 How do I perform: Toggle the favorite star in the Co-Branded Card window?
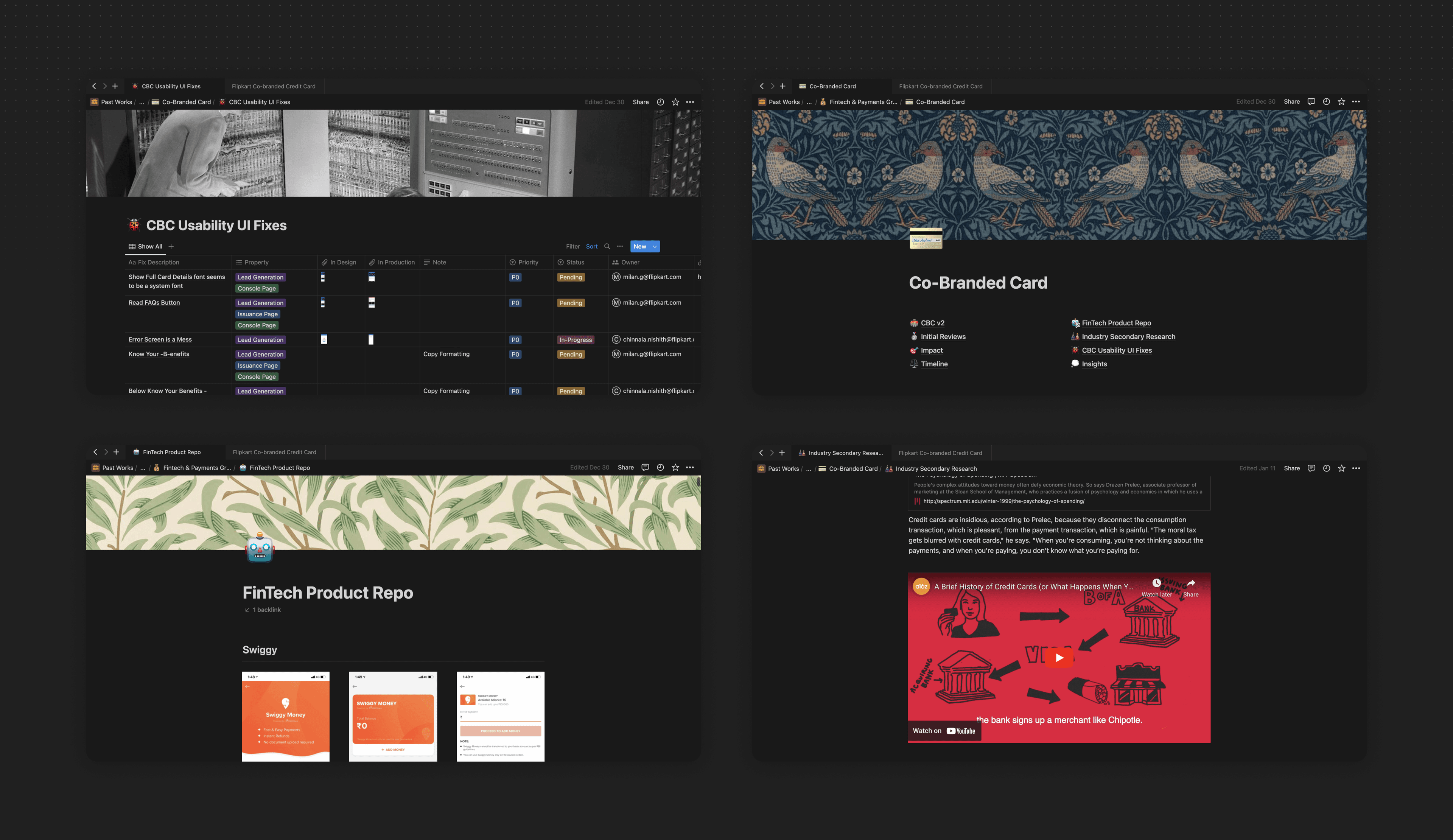[x=1341, y=101]
